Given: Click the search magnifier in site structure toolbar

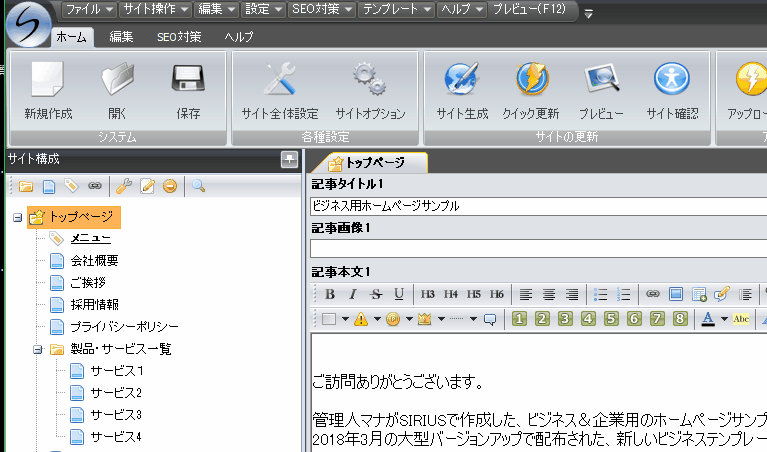Looking at the screenshot, I should tap(198, 186).
